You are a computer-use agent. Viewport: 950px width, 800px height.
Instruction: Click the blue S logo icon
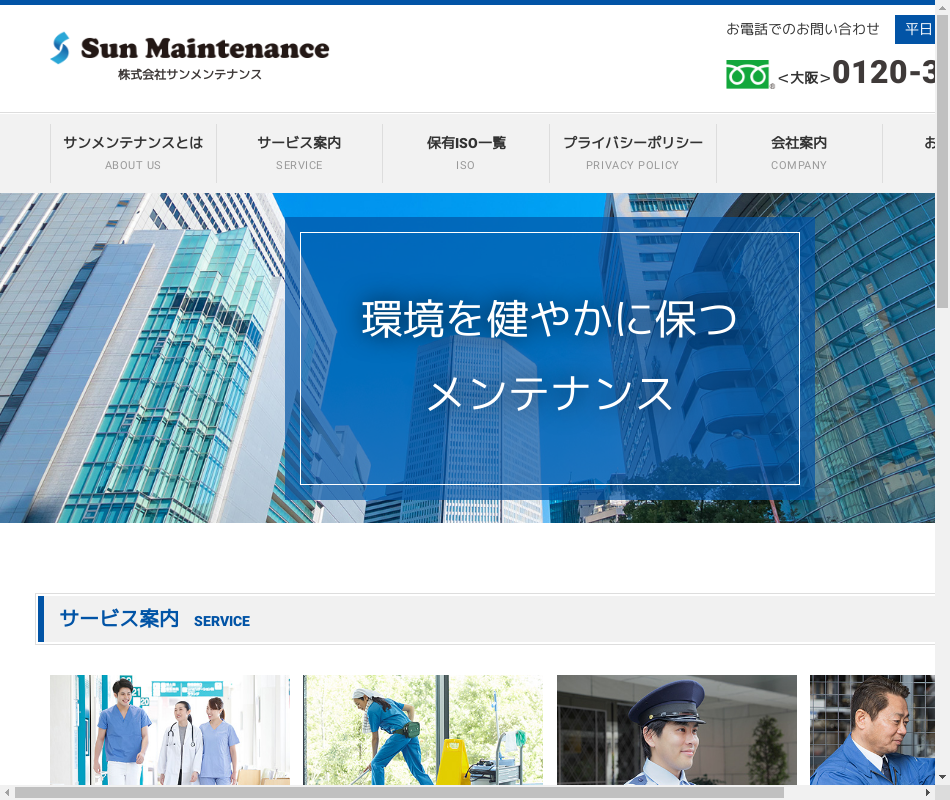tap(61, 48)
